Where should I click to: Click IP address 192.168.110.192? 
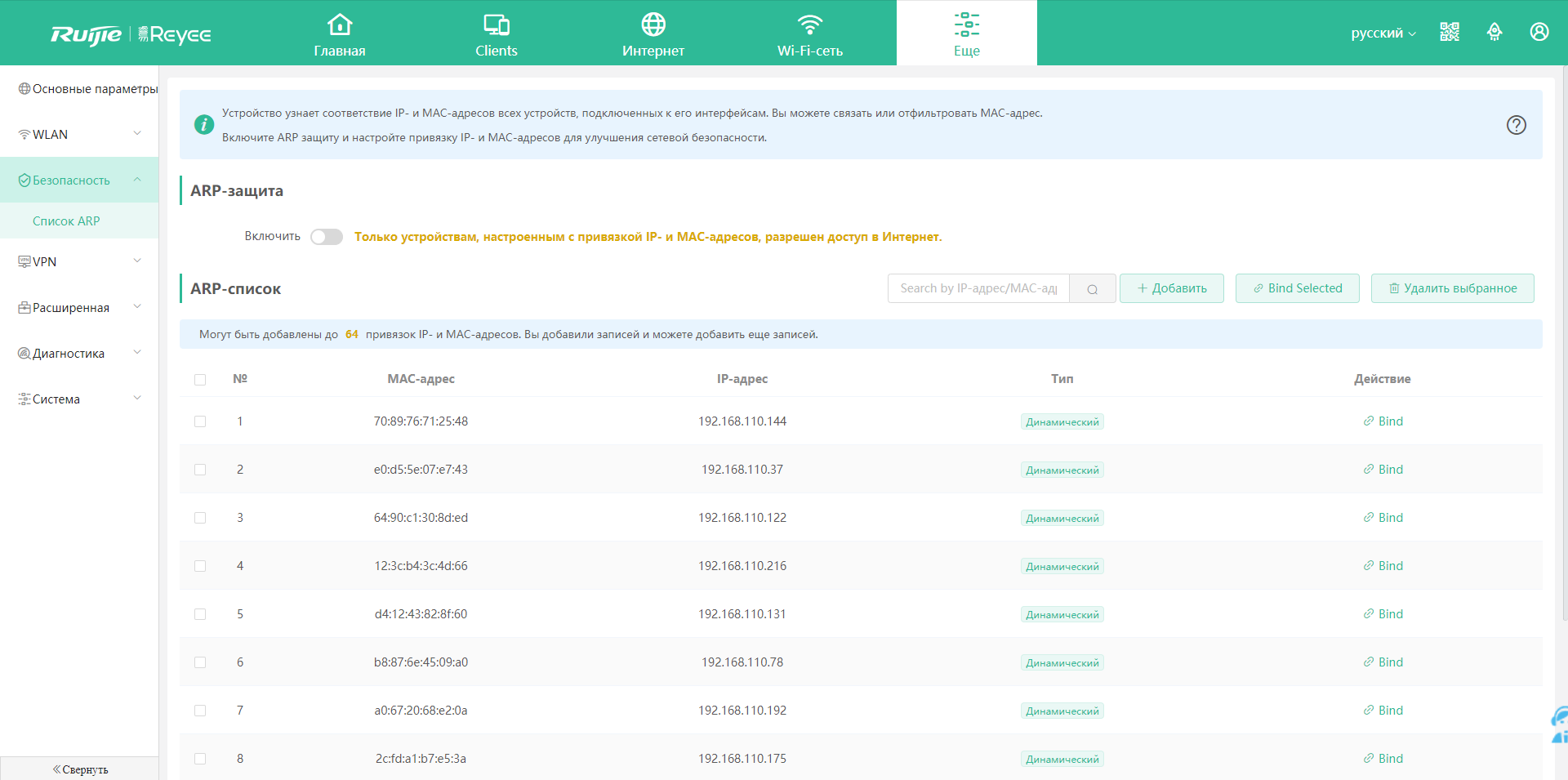pyautogui.click(x=742, y=711)
